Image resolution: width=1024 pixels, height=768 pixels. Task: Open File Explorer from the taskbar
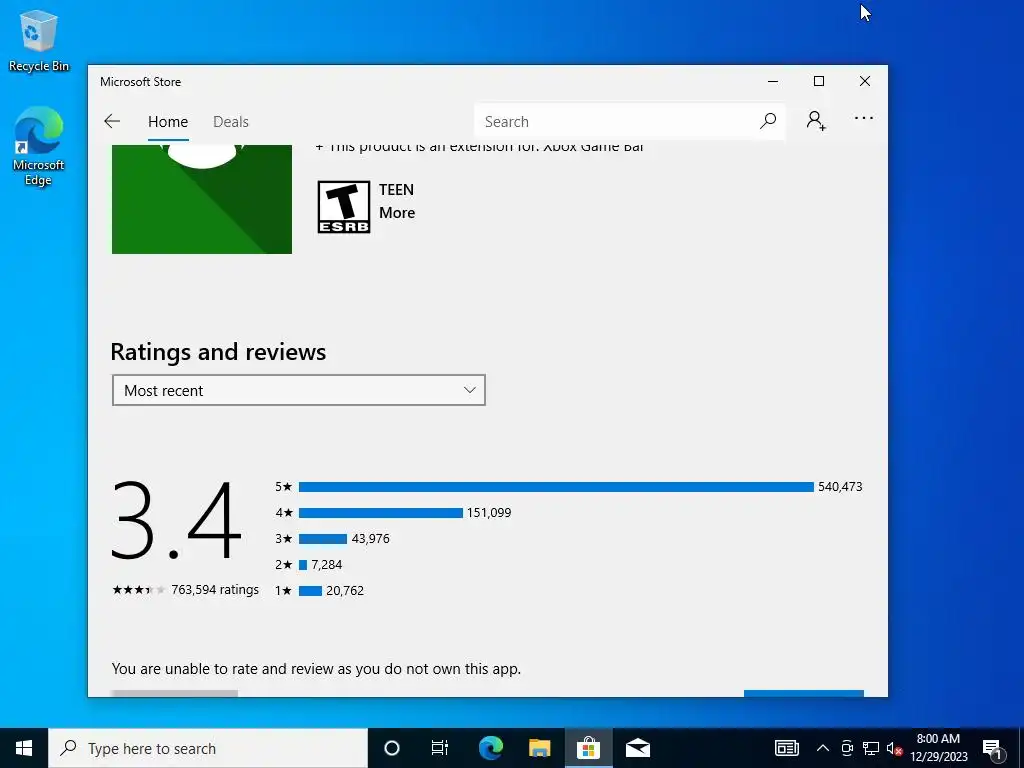tap(539, 748)
